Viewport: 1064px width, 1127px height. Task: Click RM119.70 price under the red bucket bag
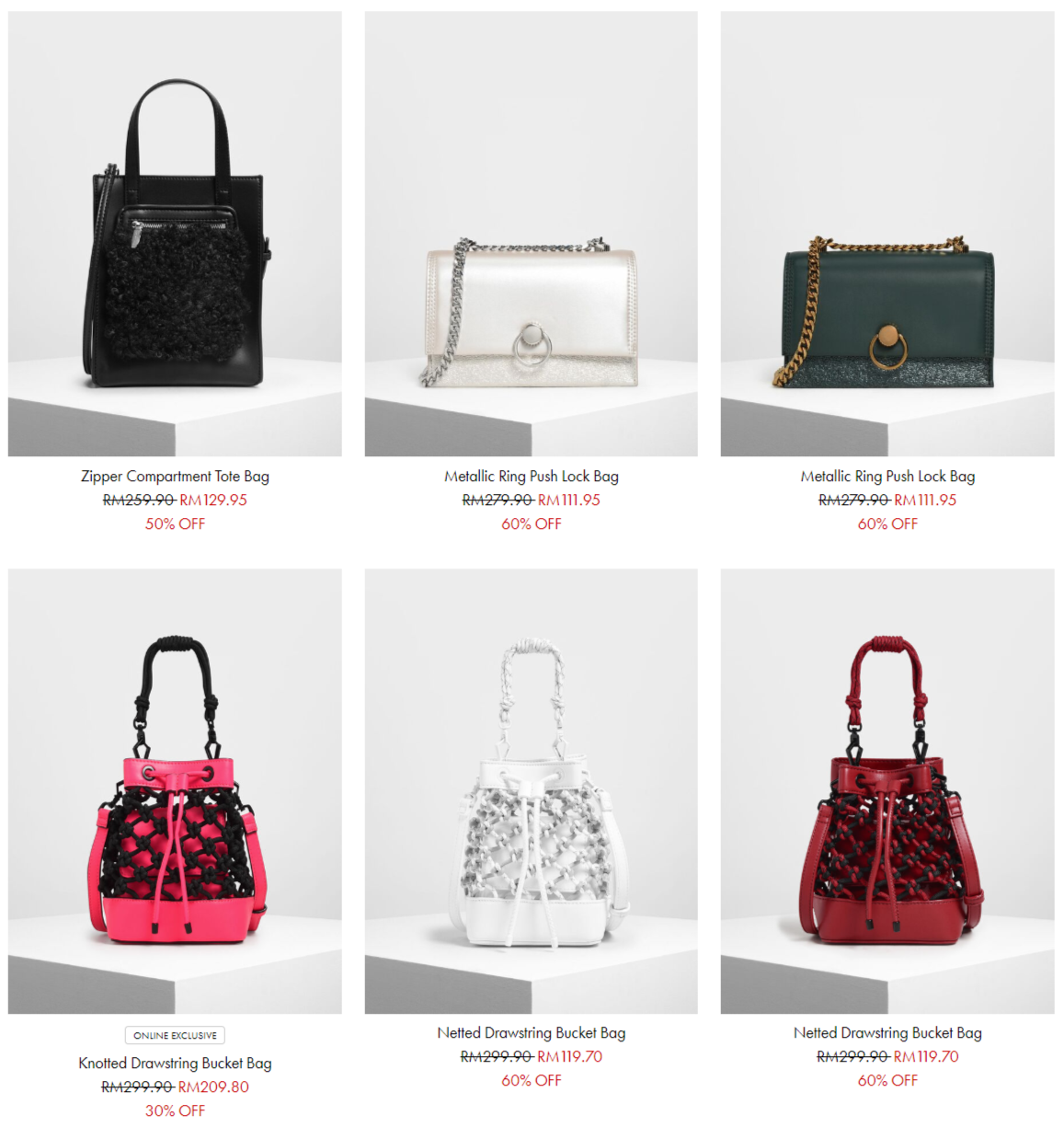pos(926,1057)
